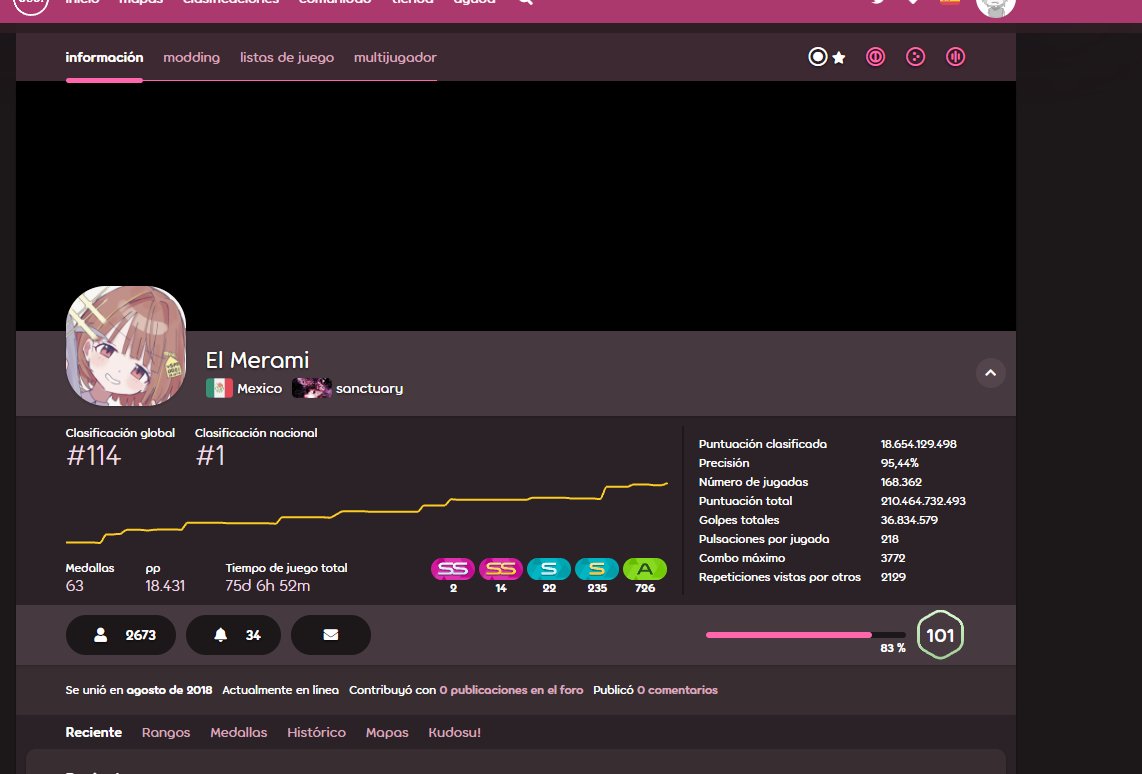Open the language selector flag dropdown
Screen dimensions: 1142x774
click(x=949, y=3)
